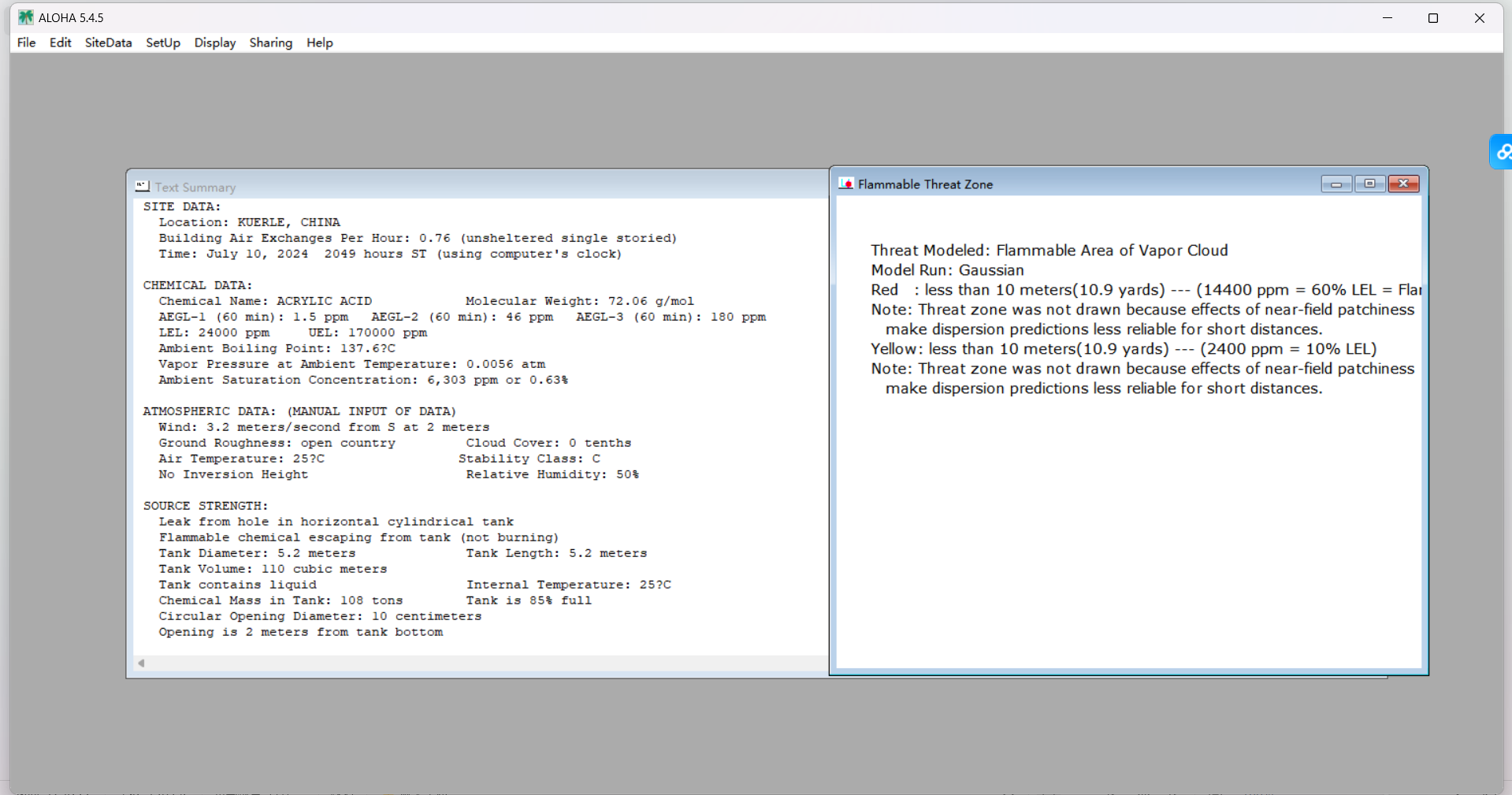
Task: Click 'Tank Diameter: 5.2 meters' text
Action: 257,553
